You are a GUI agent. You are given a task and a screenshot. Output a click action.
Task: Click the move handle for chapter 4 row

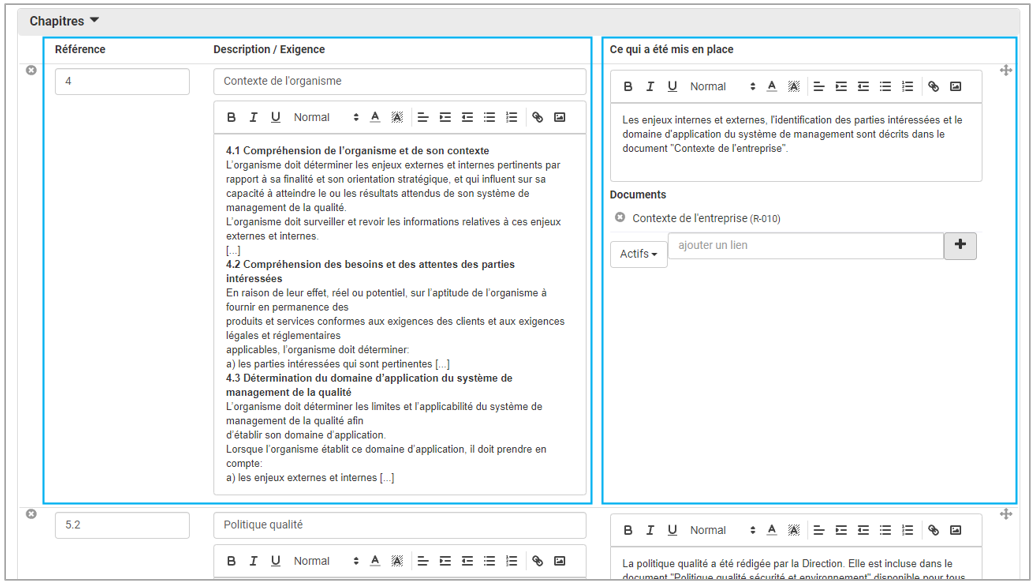click(x=1006, y=70)
